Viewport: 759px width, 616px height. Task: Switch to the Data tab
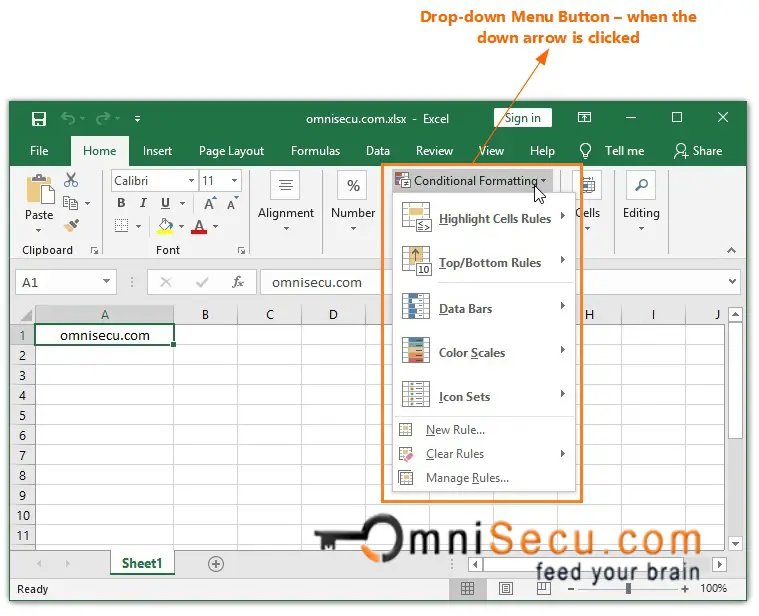click(378, 151)
